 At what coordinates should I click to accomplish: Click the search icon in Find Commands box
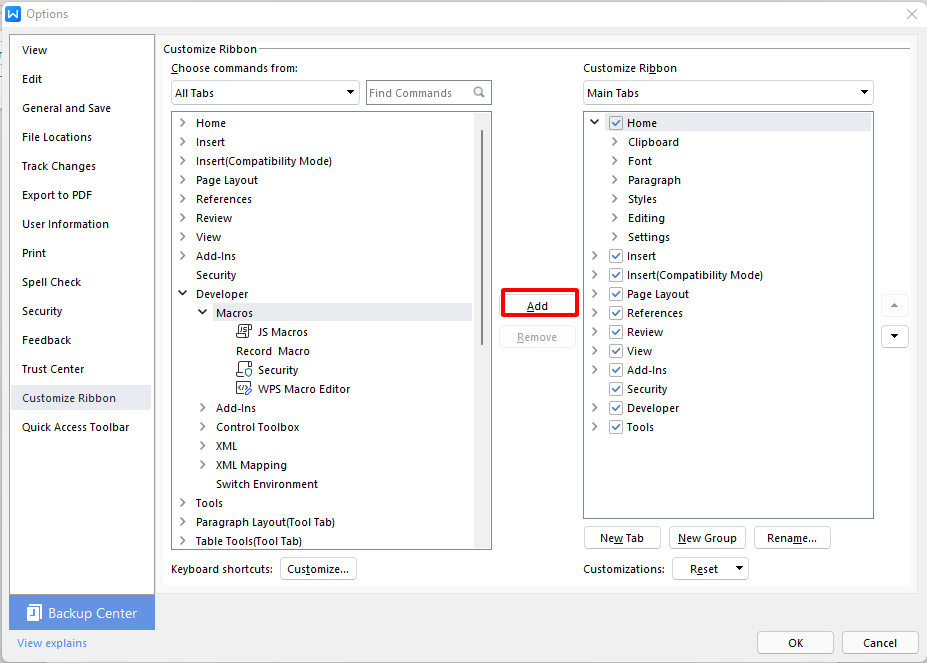480,92
